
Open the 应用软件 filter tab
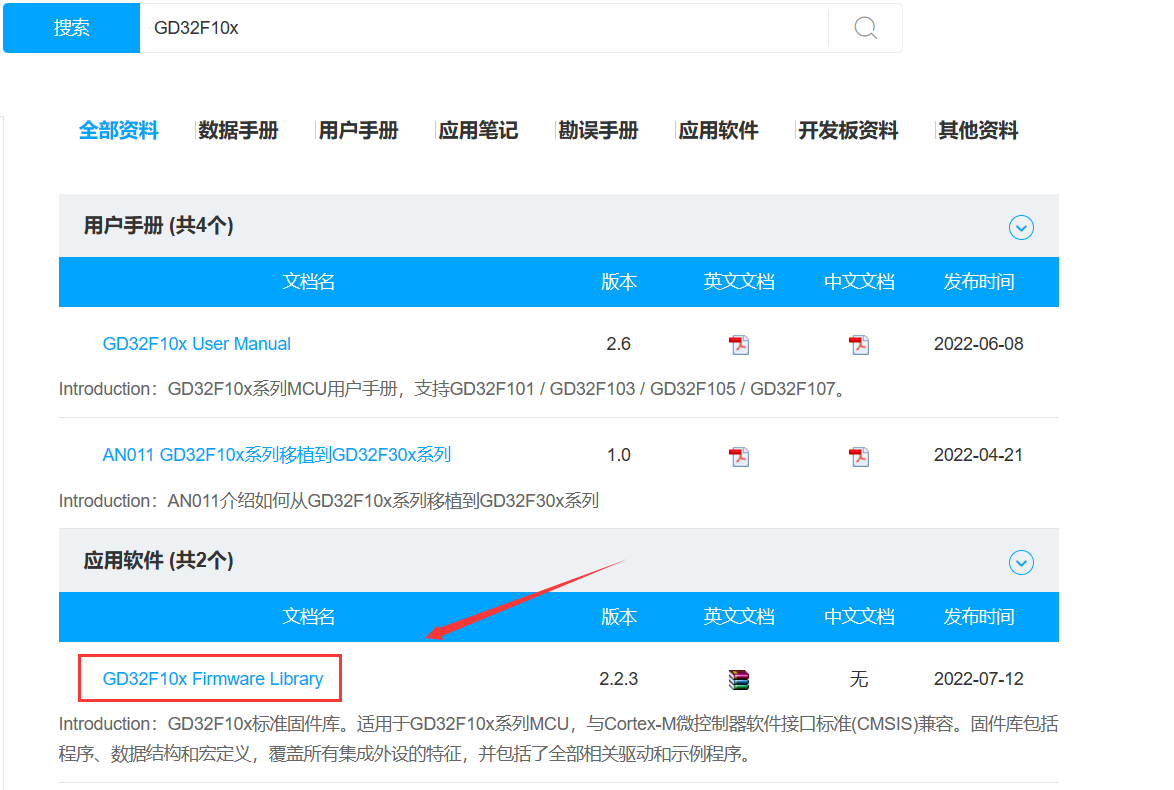pyautogui.click(x=719, y=130)
